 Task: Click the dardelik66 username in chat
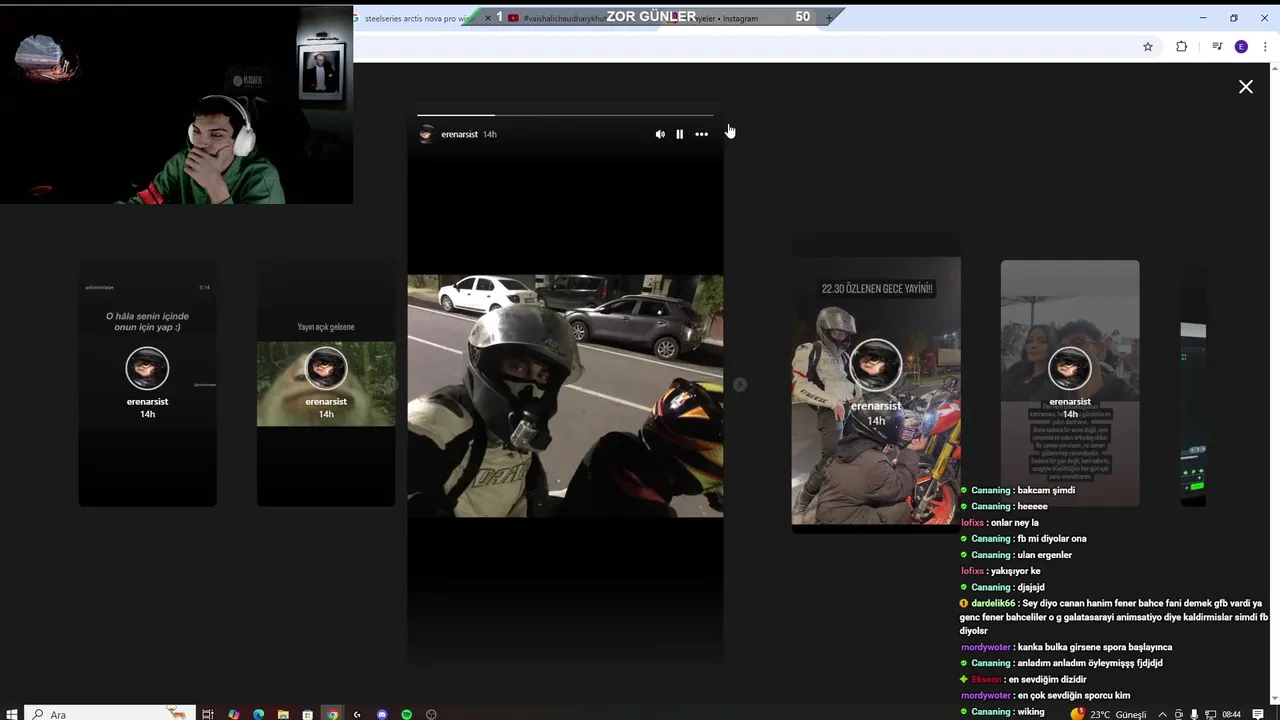[993, 603]
